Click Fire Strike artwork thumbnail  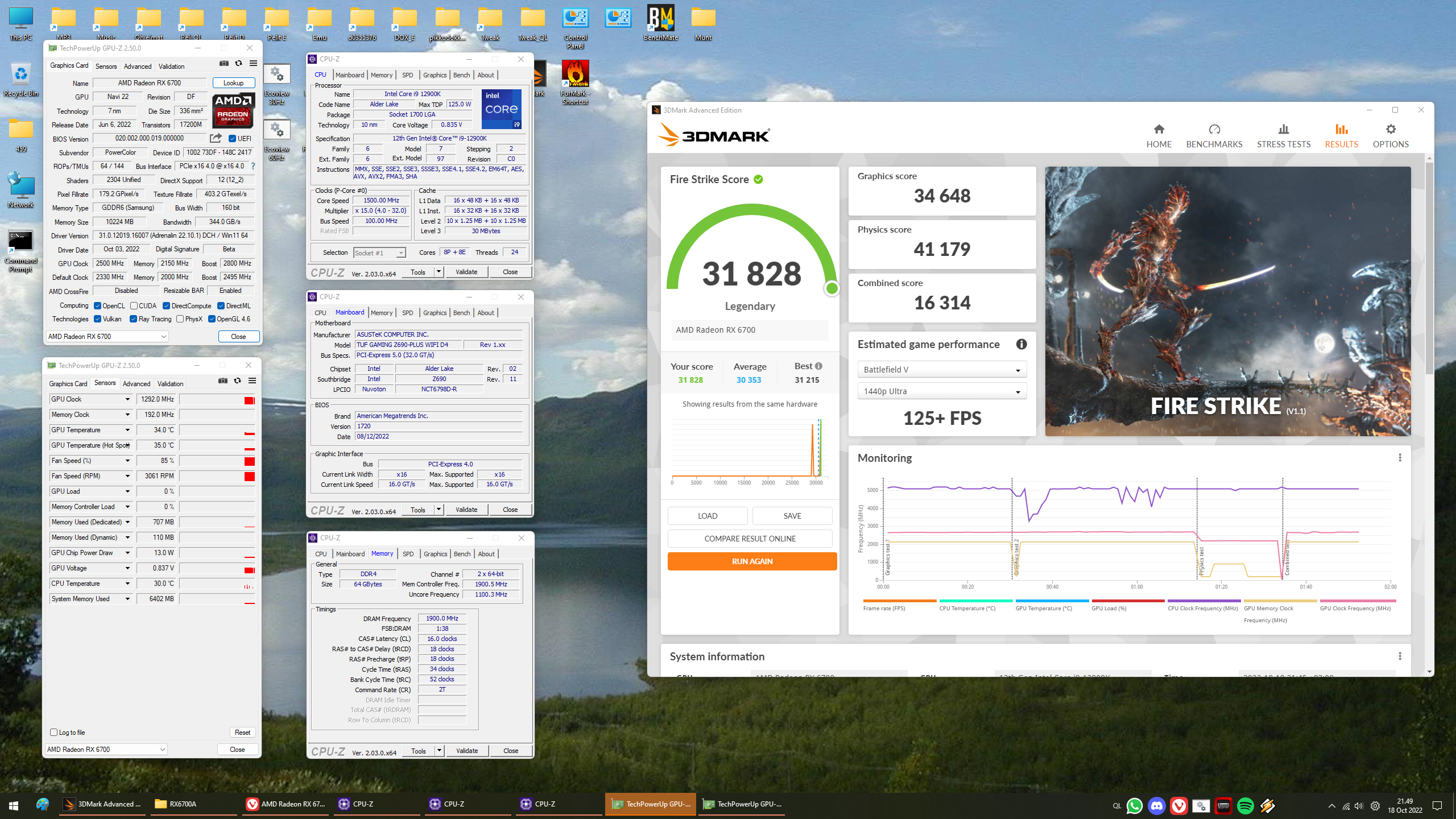pyautogui.click(x=1228, y=301)
